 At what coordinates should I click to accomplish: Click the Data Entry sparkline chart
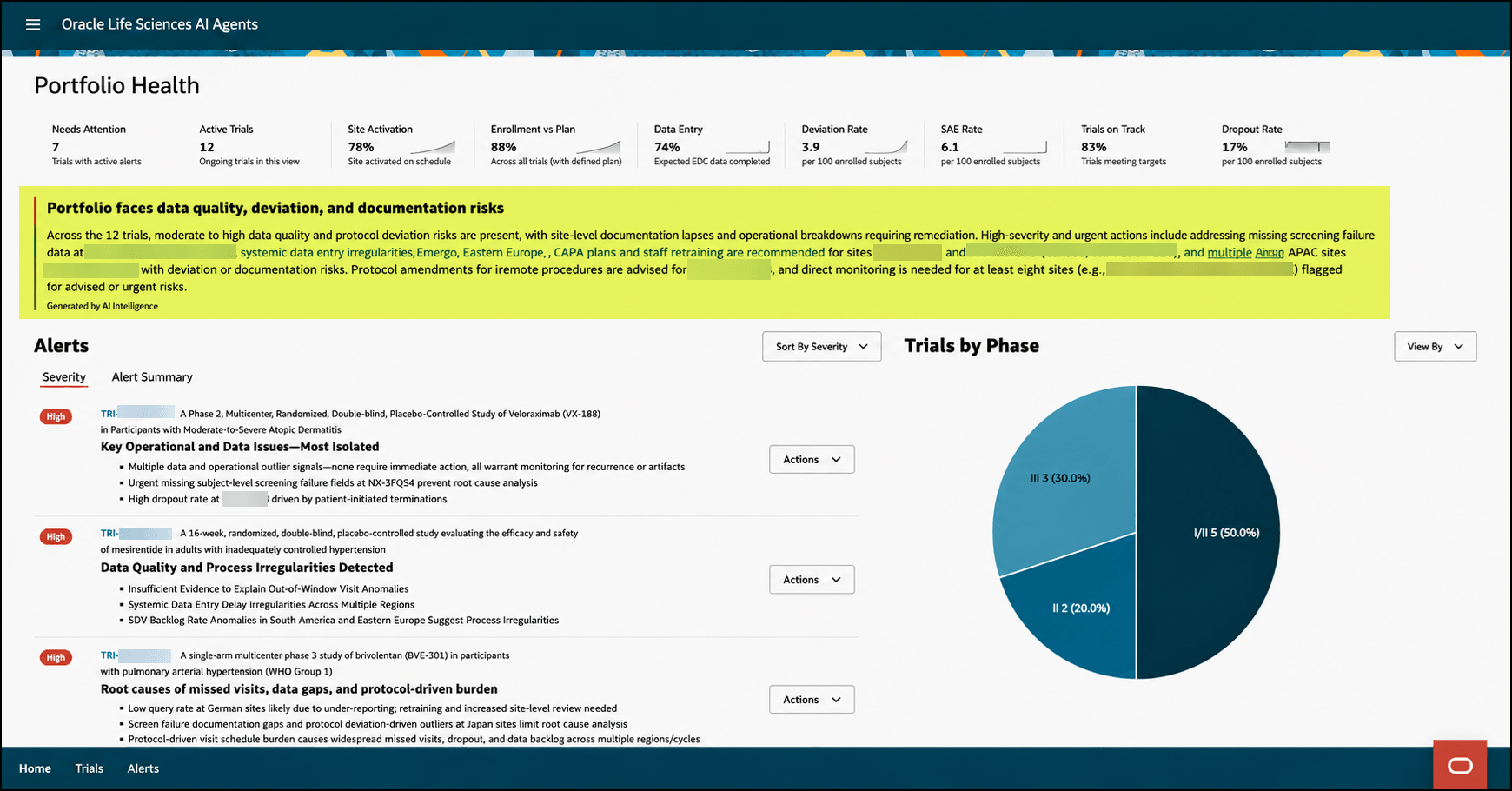tap(747, 147)
